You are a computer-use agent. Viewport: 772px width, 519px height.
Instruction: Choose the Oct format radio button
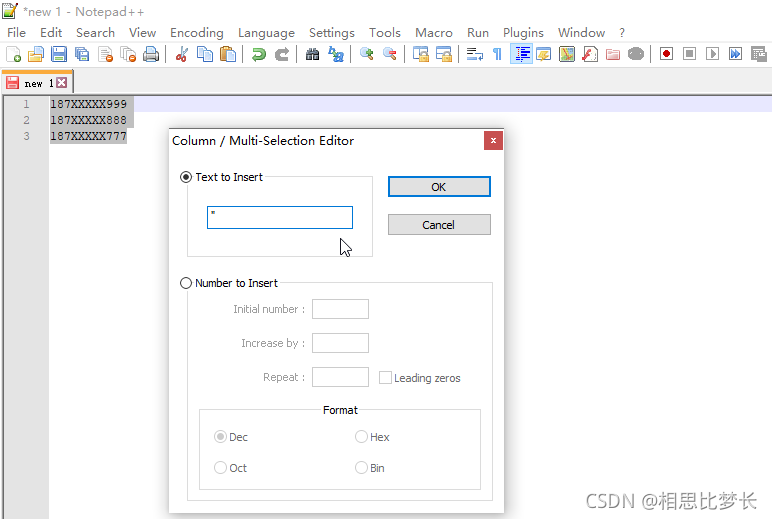click(220, 467)
